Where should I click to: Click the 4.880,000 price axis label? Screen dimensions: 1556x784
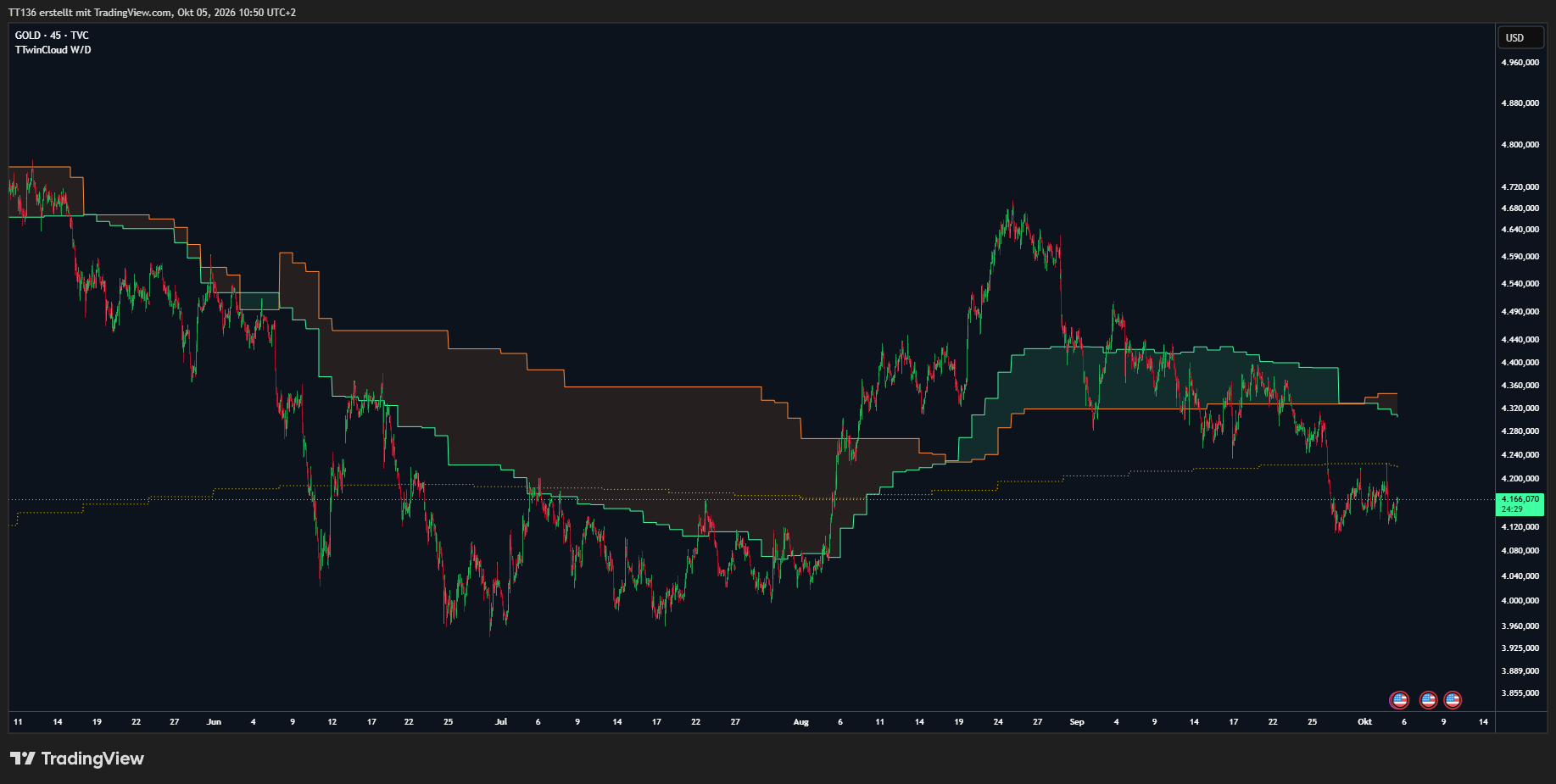(1520, 103)
